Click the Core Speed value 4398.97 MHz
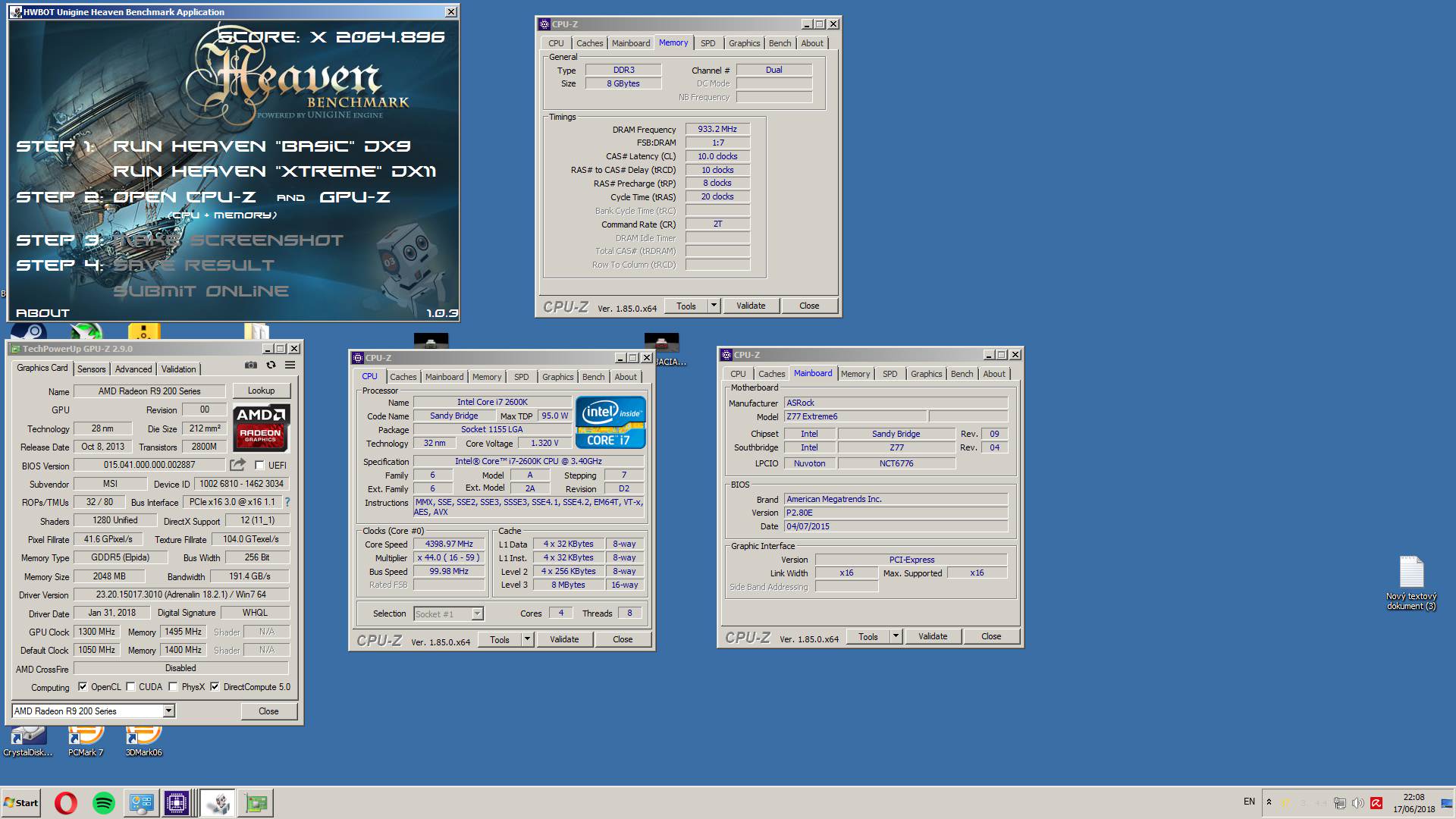This screenshot has width=1456, height=819. coord(449,544)
